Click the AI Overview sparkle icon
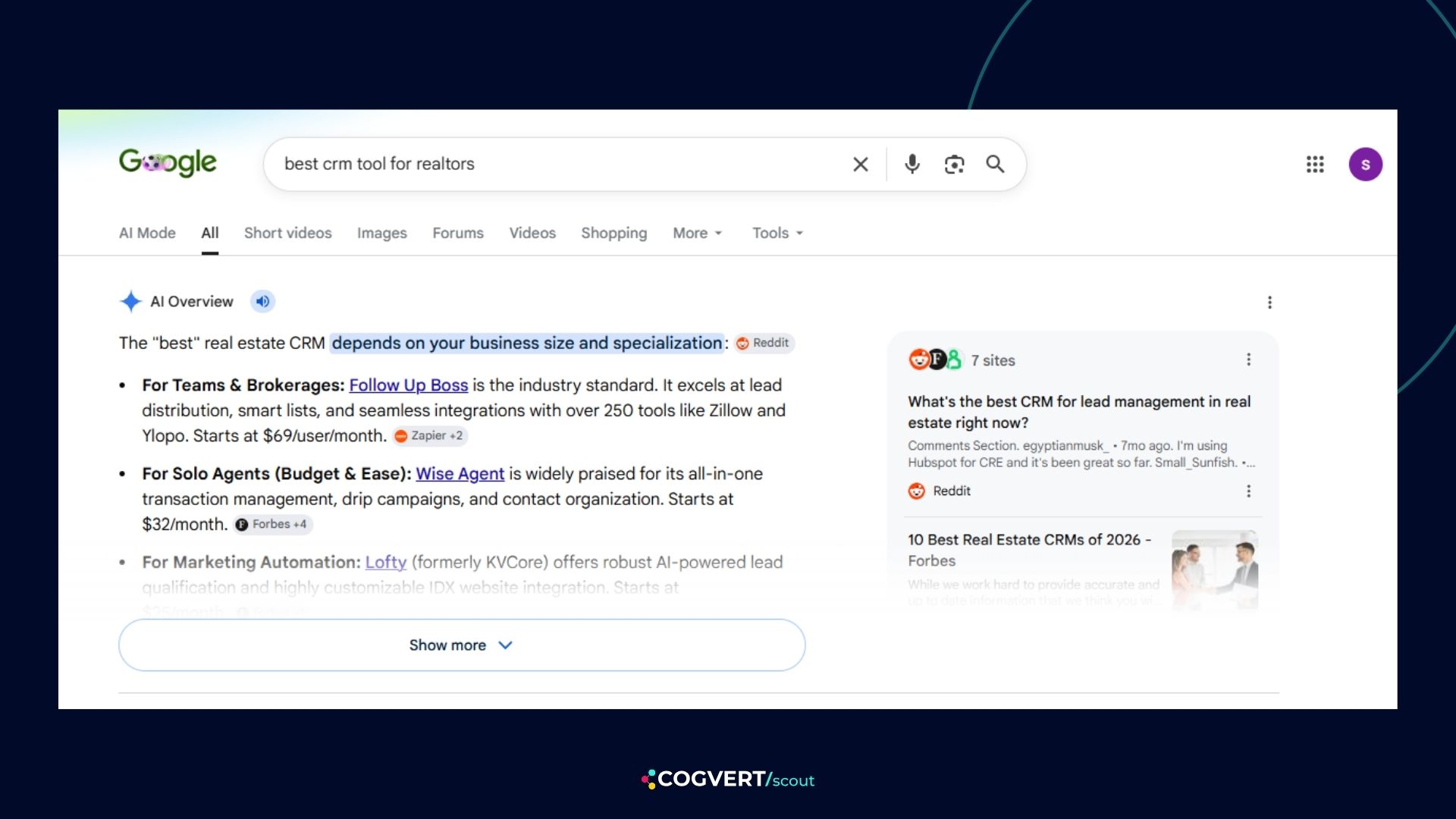The width and height of the screenshot is (1456, 819). pyautogui.click(x=130, y=301)
